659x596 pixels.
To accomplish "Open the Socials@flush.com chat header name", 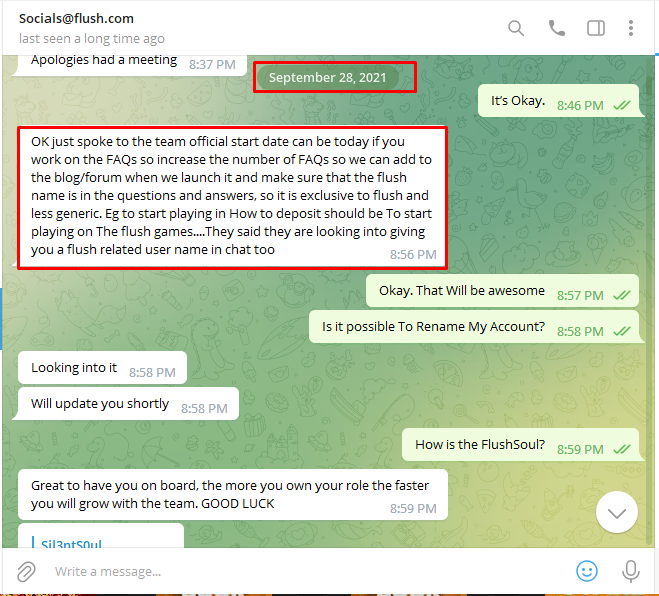I will (76, 18).
